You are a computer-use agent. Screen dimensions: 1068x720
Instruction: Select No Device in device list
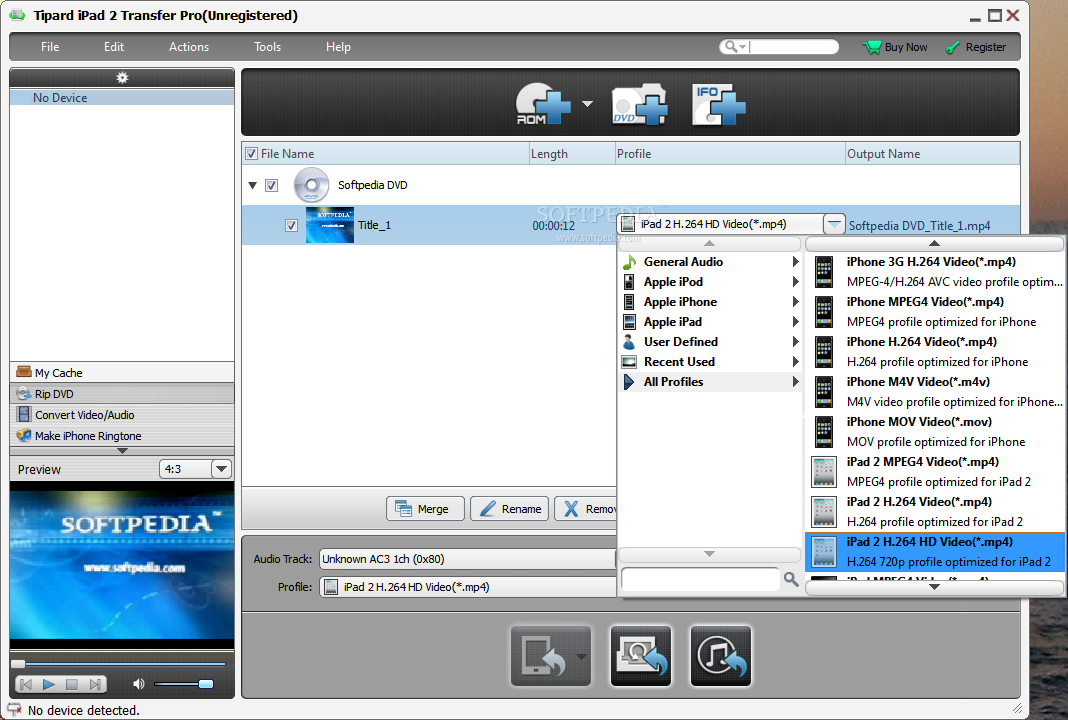pos(122,97)
